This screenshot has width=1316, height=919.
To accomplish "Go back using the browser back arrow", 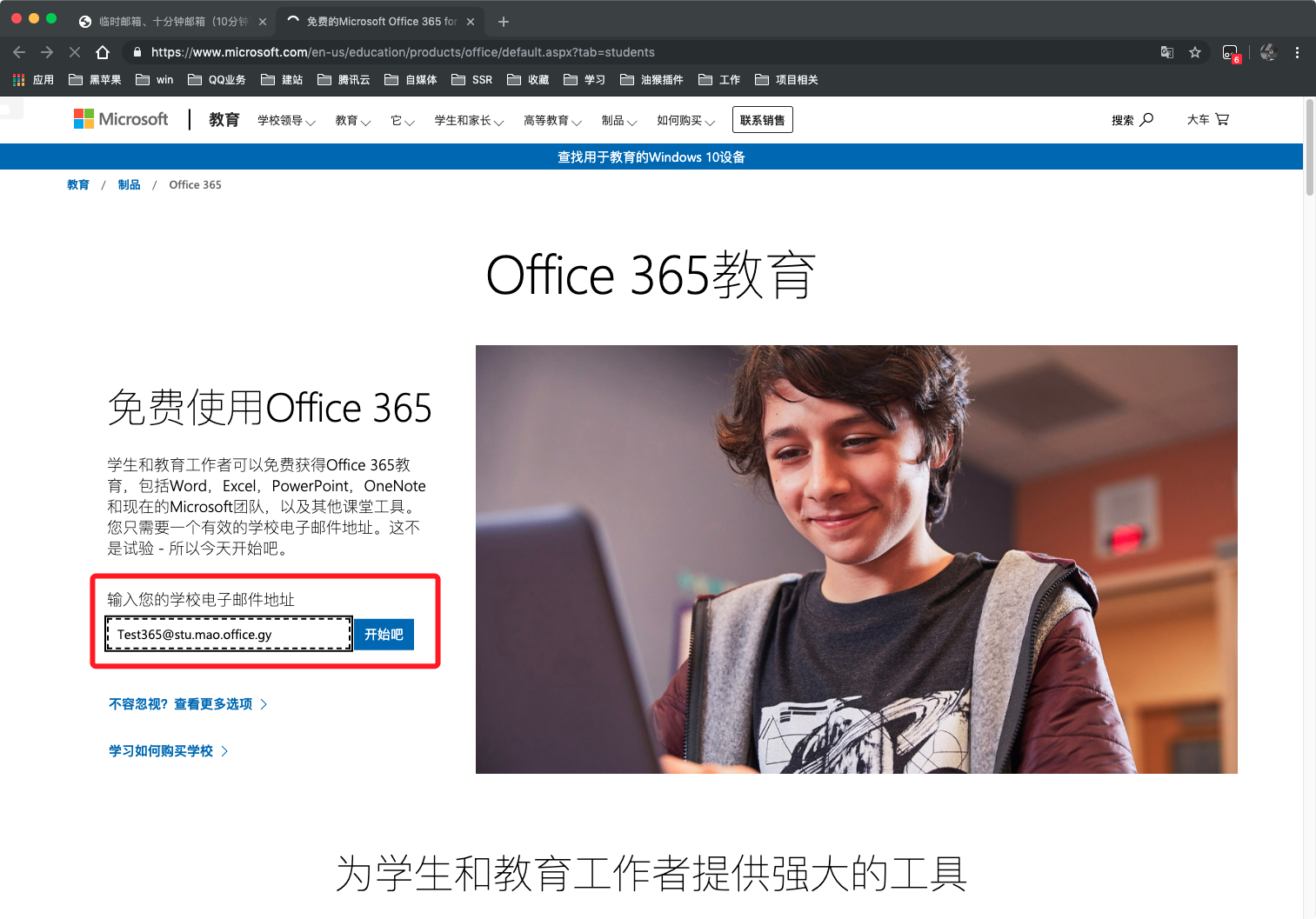I will pyautogui.click(x=19, y=52).
